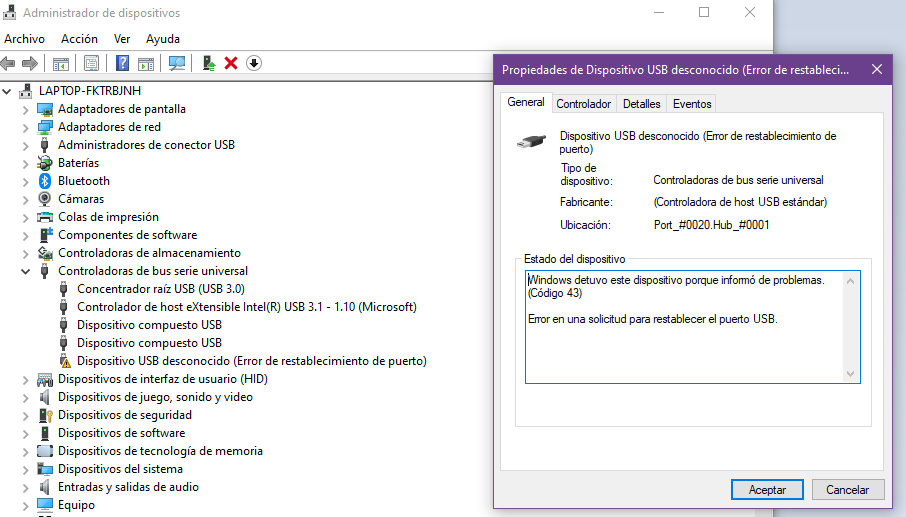Show or hide the console tree icon
Screen dimensions: 906x517
click(x=61, y=64)
